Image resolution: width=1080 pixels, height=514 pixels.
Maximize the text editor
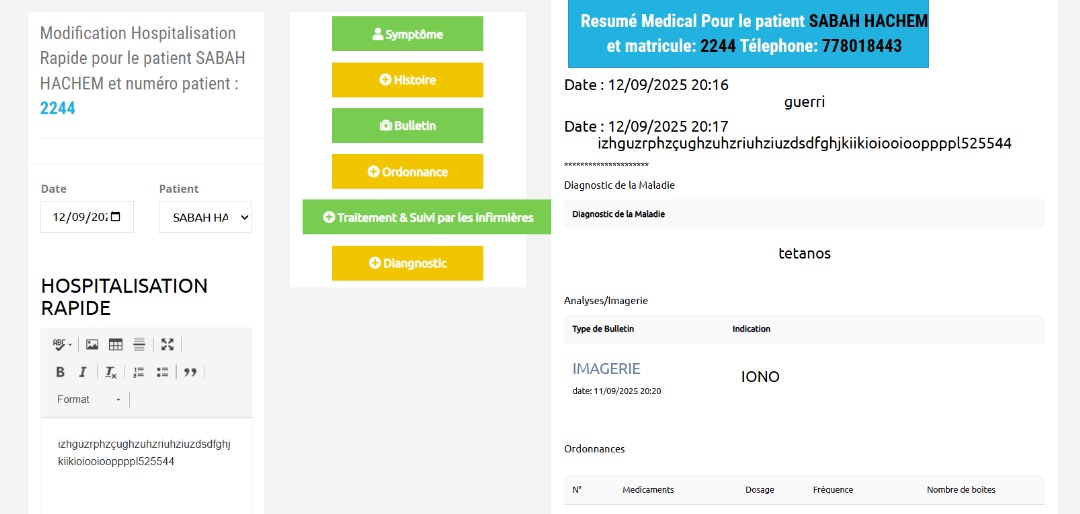coord(167,344)
